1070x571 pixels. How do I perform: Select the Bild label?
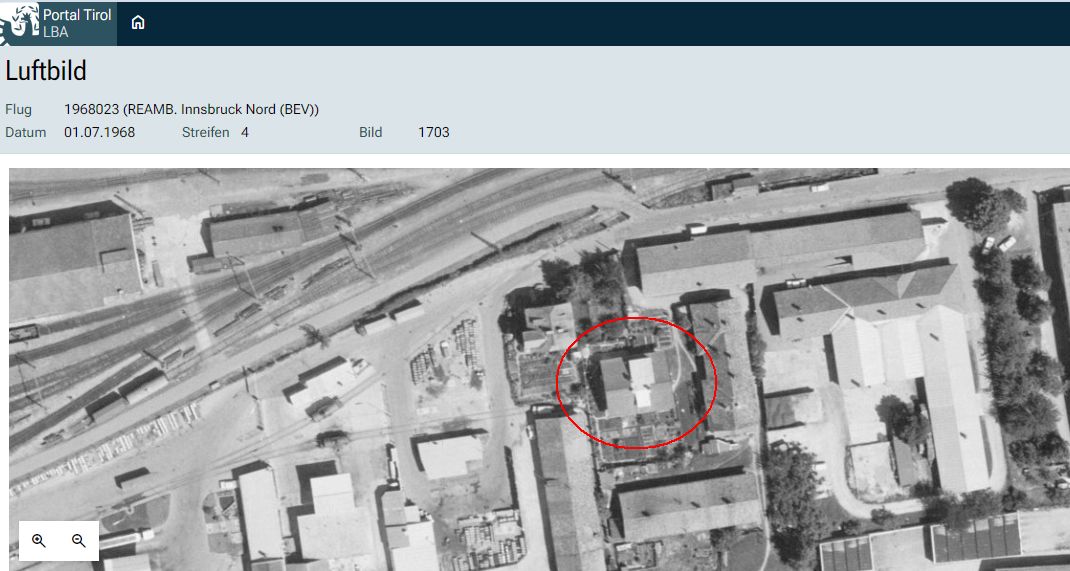pyautogui.click(x=371, y=132)
